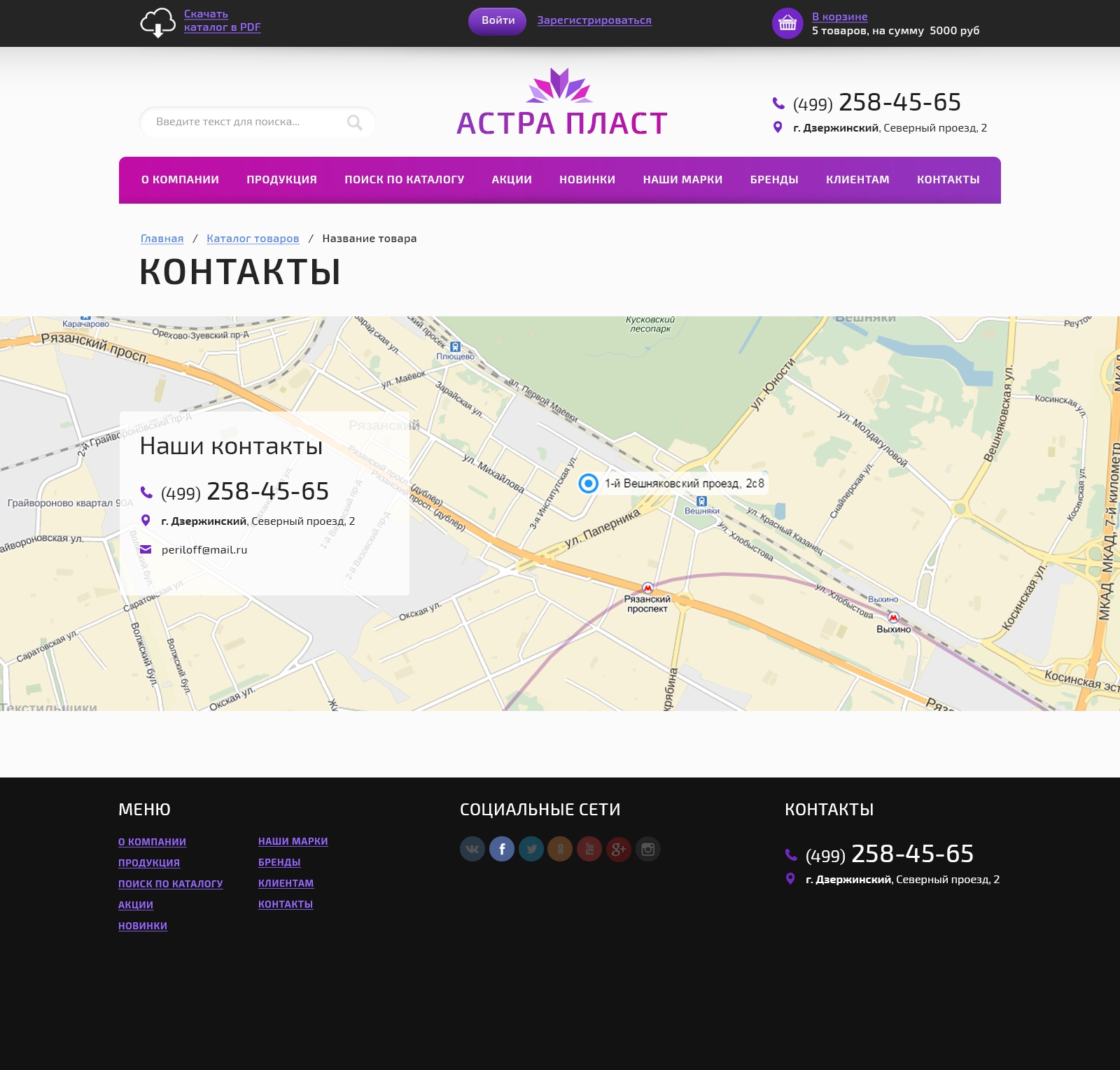Click the cloud download catalog icon
The width and height of the screenshot is (1120, 1070).
157,22
